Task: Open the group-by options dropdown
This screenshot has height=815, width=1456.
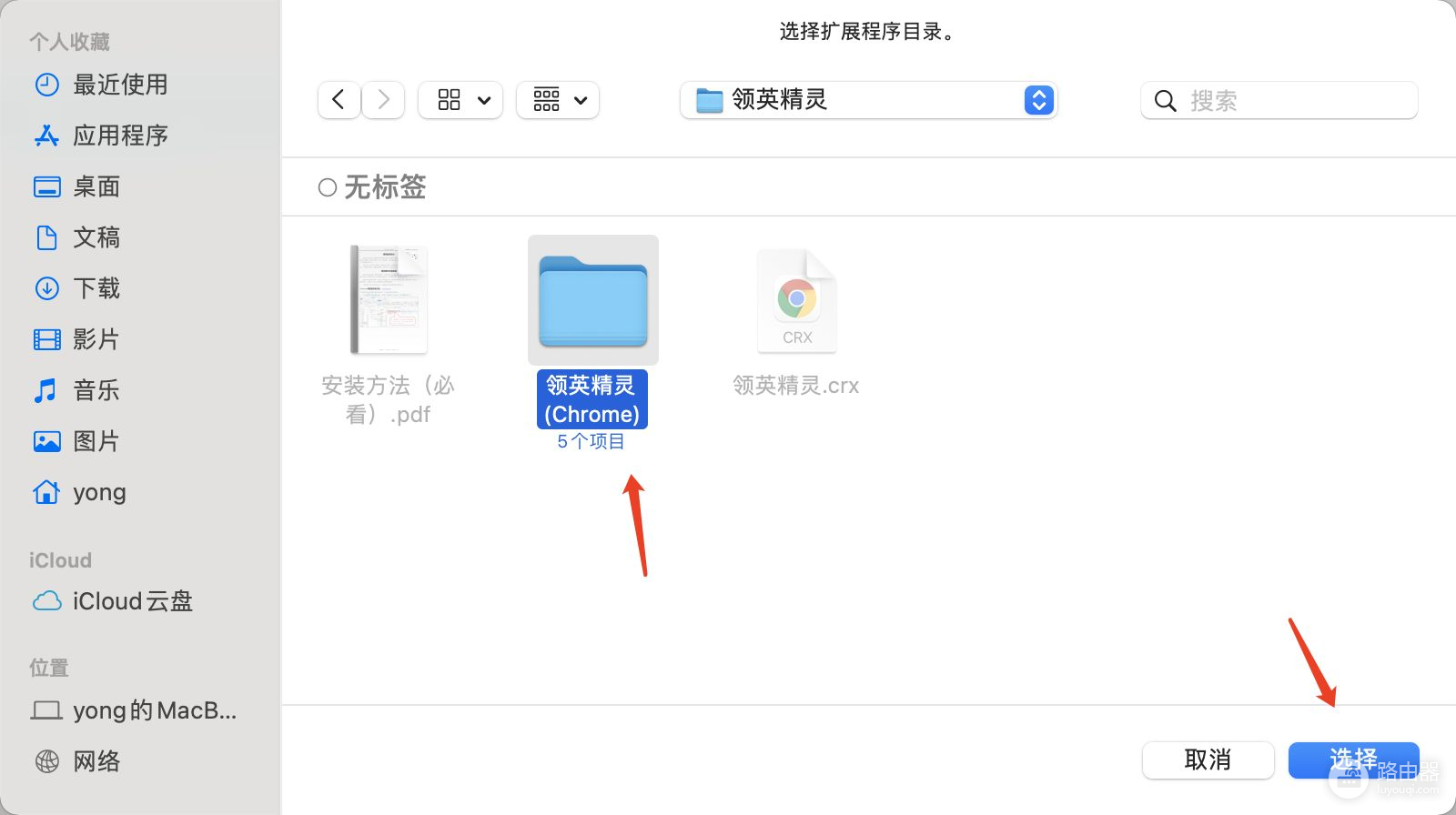Action: click(x=558, y=100)
